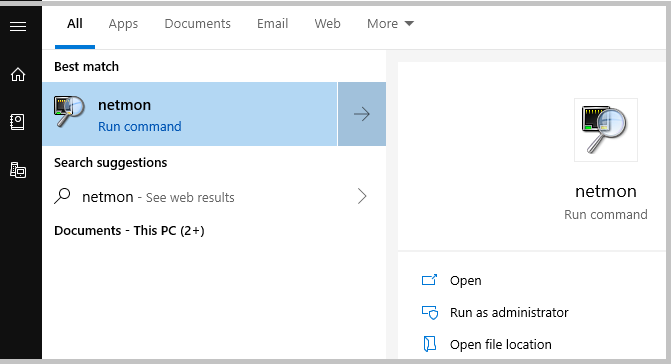Screen dimensions: 671x364
Task: Click the netmon magnifier icon in Best match
Action: point(69,112)
